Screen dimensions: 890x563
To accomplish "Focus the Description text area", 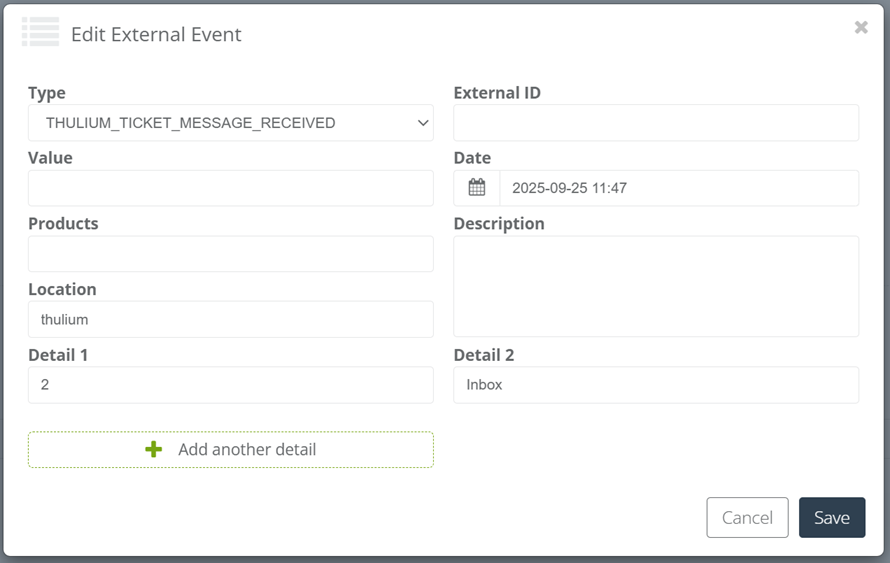I will pos(655,286).
